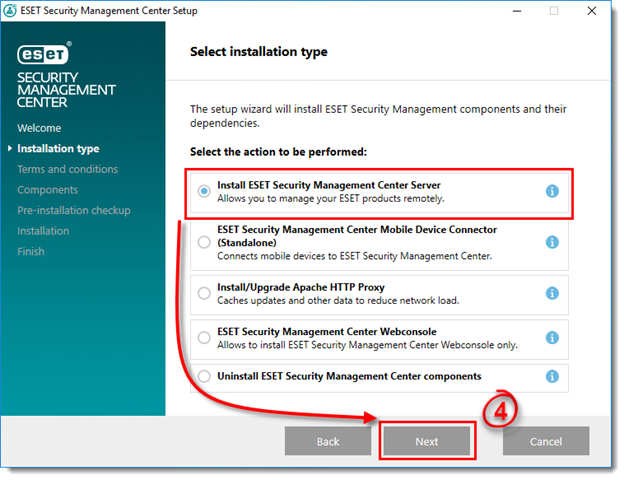Click Installation step in sidebar
Screen dimensions: 624x480
point(43,231)
